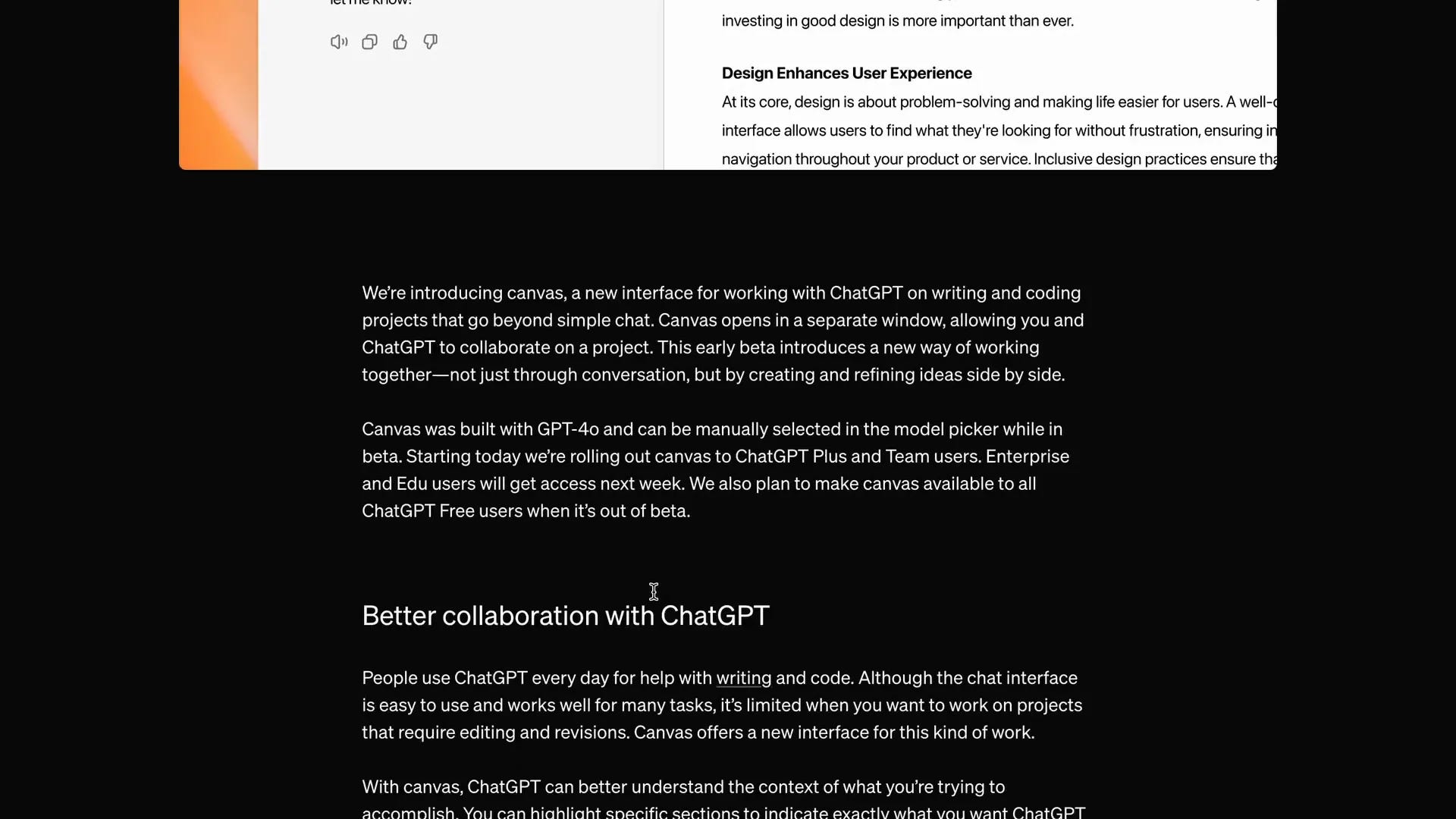Click the 'Better collaboration with ChatGPT' heading

565,616
